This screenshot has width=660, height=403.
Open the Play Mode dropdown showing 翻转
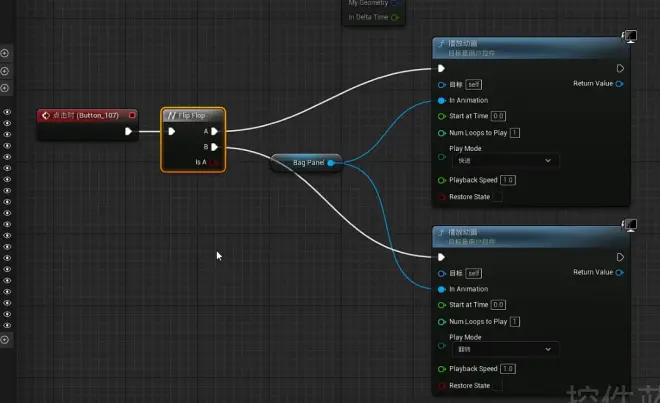(x=505, y=349)
